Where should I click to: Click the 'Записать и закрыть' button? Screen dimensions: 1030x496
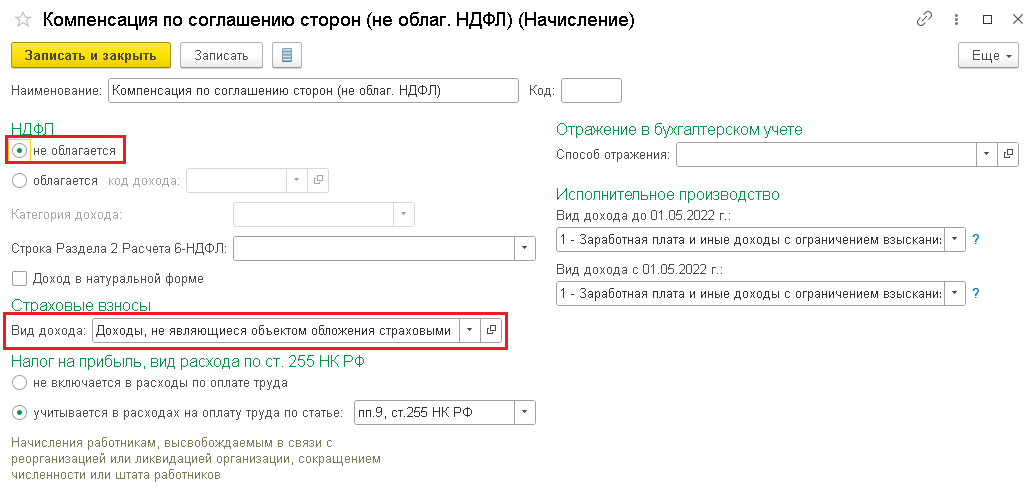click(x=91, y=55)
